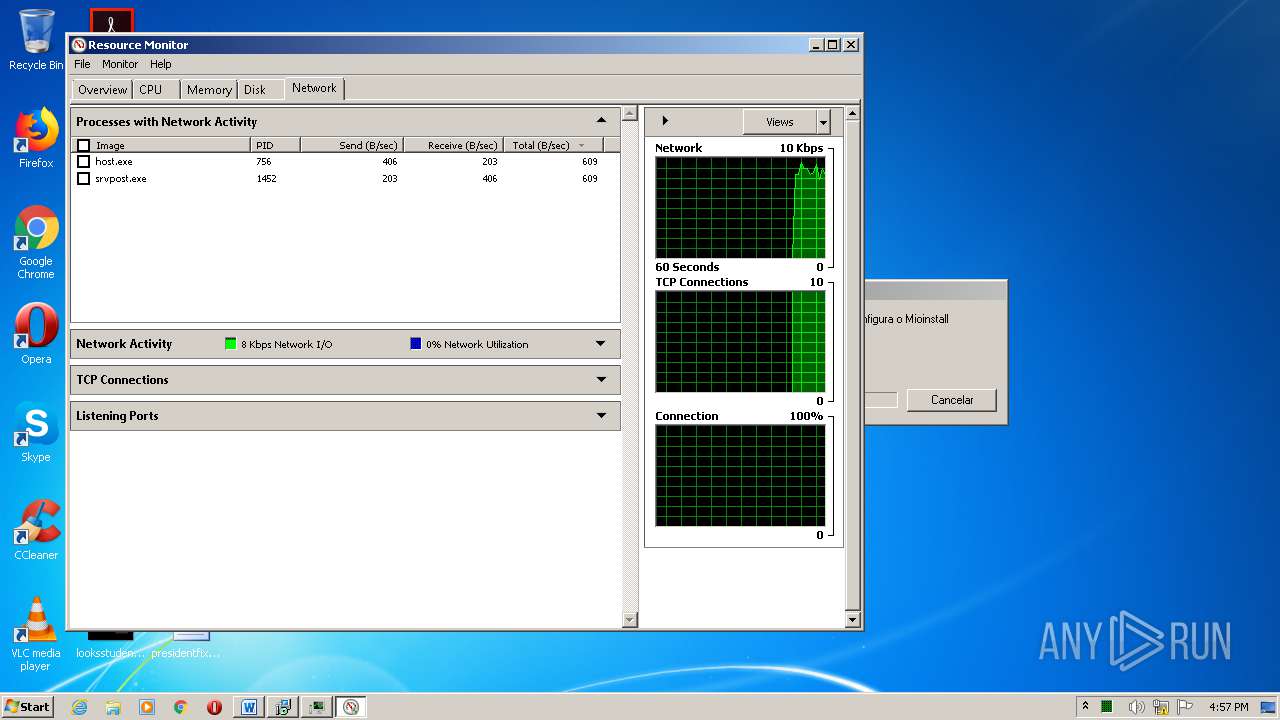The width and height of the screenshot is (1280, 720).
Task: Switch to Word in the taskbar
Action: point(249,707)
